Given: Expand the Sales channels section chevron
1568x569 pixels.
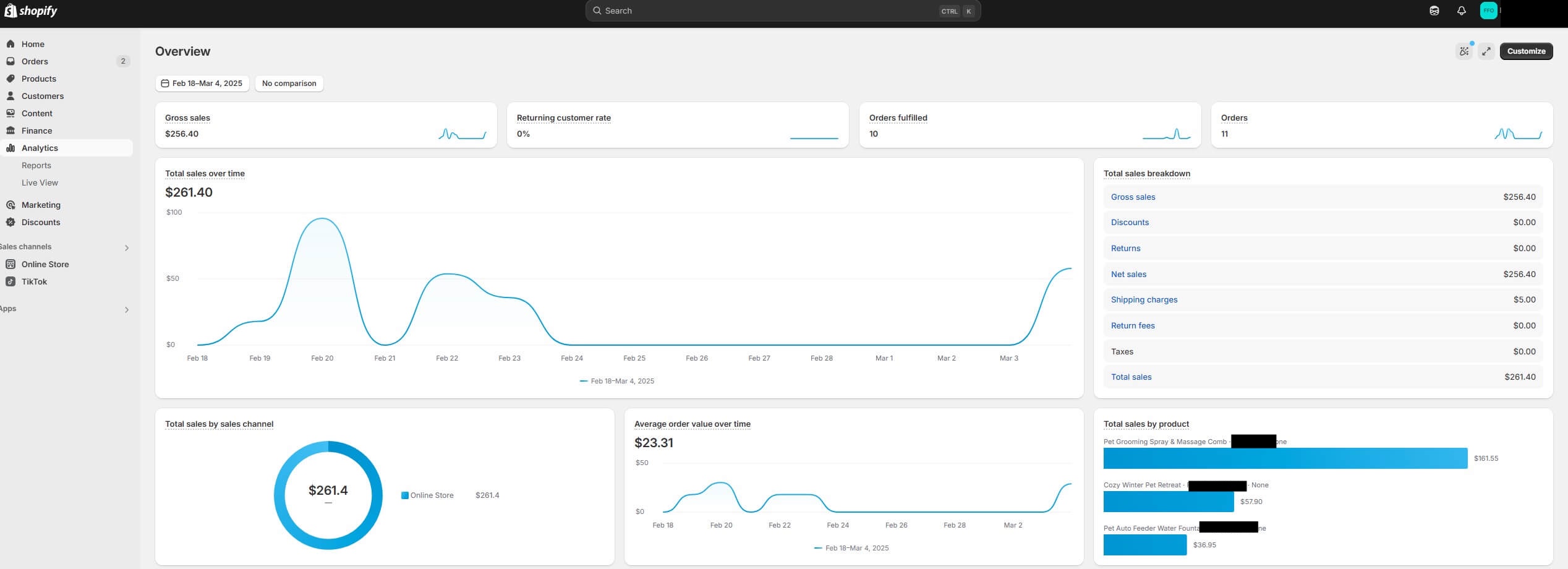Looking at the screenshot, I should [127, 248].
